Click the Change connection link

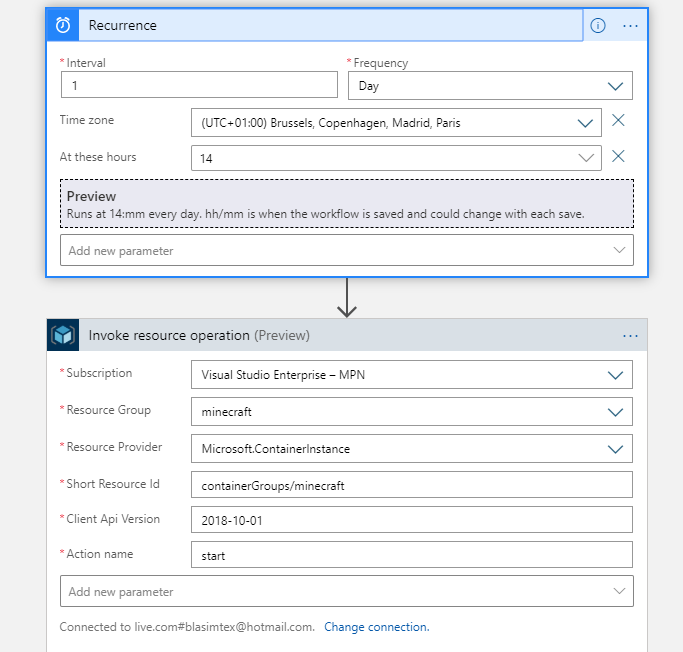click(x=376, y=627)
